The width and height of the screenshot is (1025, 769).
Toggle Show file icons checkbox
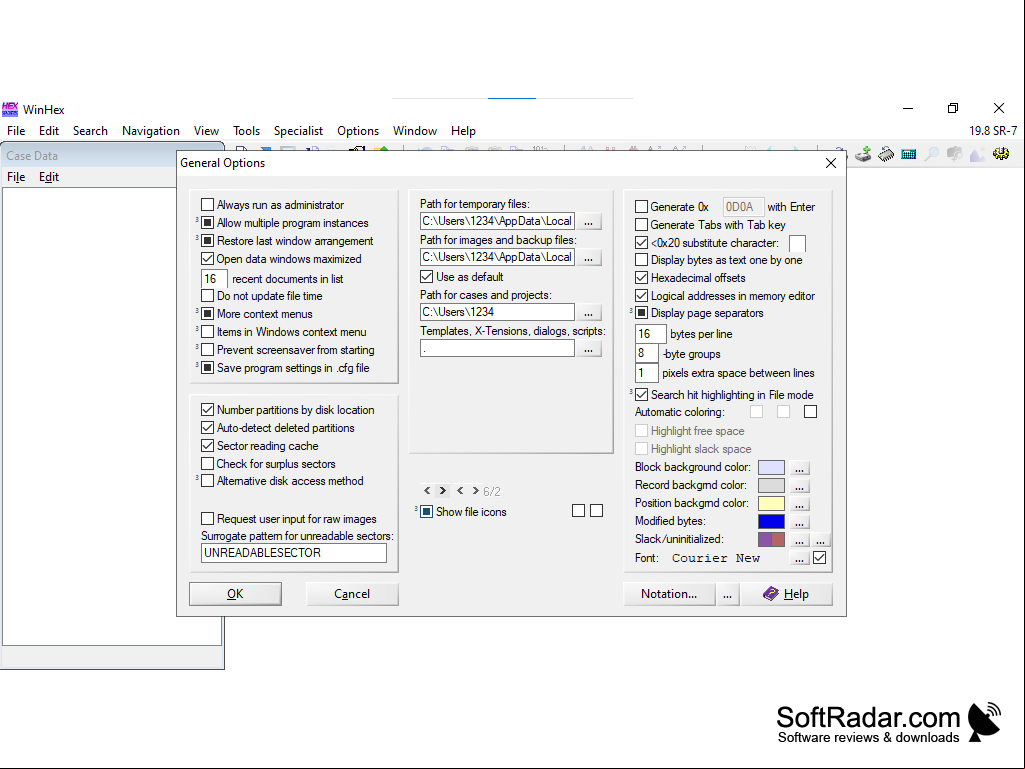[x=426, y=512]
